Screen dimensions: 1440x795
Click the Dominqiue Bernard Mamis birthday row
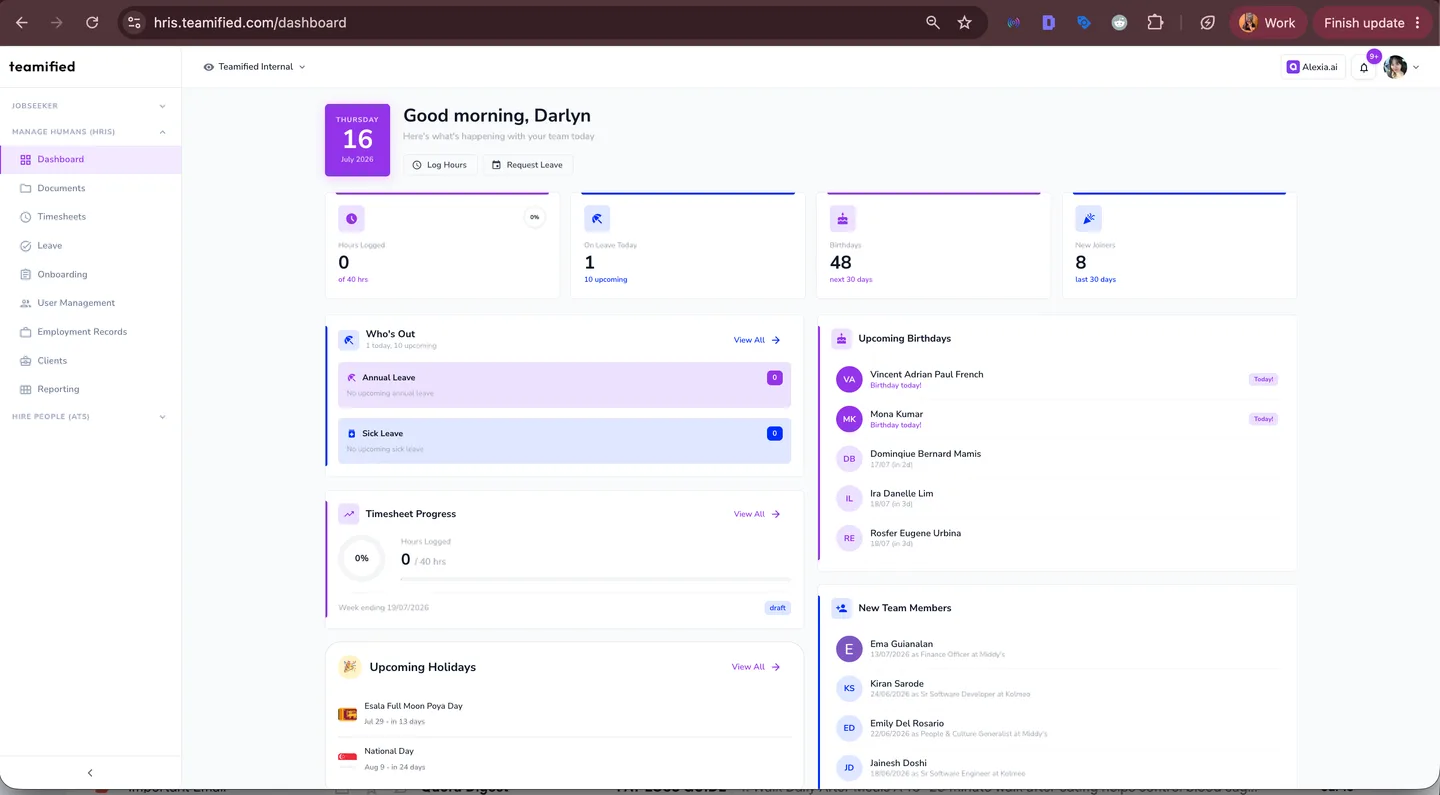pyautogui.click(x=1057, y=458)
